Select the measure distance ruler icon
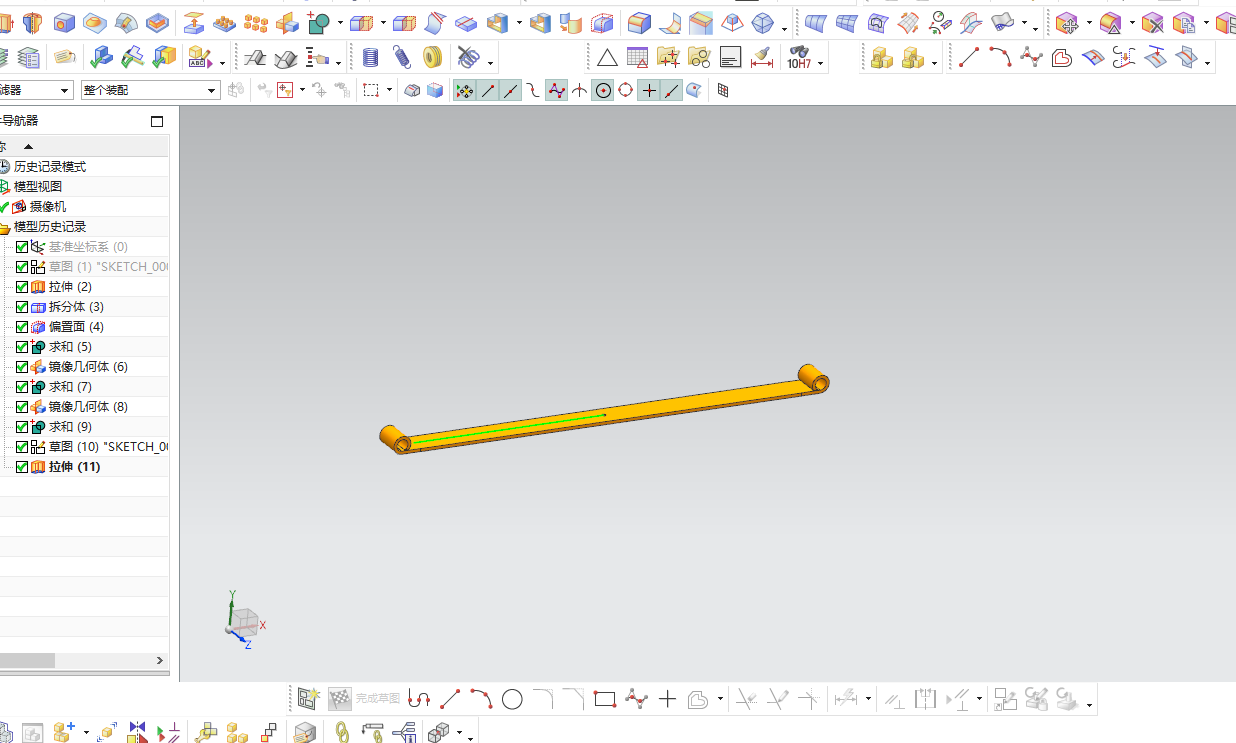The width and height of the screenshot is (1236, 743). [762, 58]
